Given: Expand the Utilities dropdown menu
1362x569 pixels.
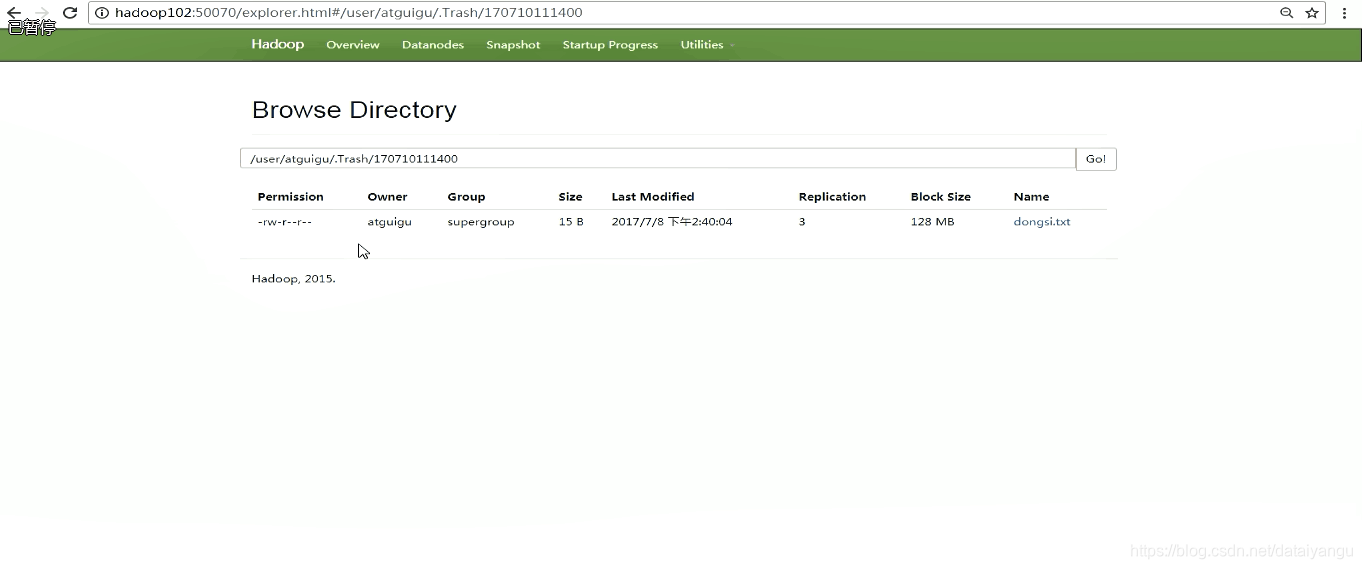Looking at the screenshot, I should point(706,45).
